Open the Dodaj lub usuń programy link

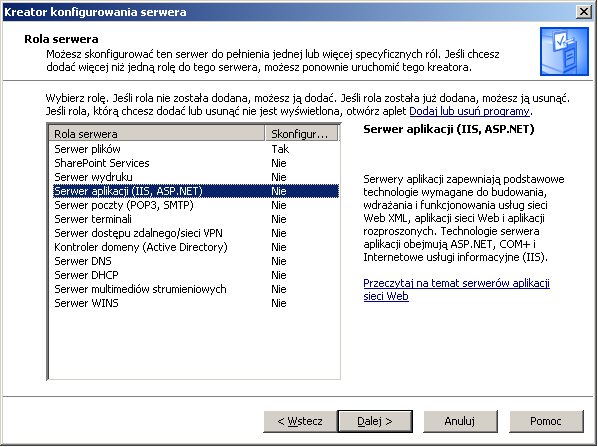click(469, 111)
